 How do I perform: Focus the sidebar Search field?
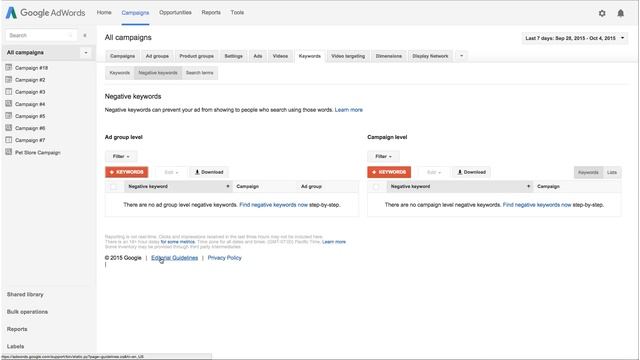(x=41, y=36)
